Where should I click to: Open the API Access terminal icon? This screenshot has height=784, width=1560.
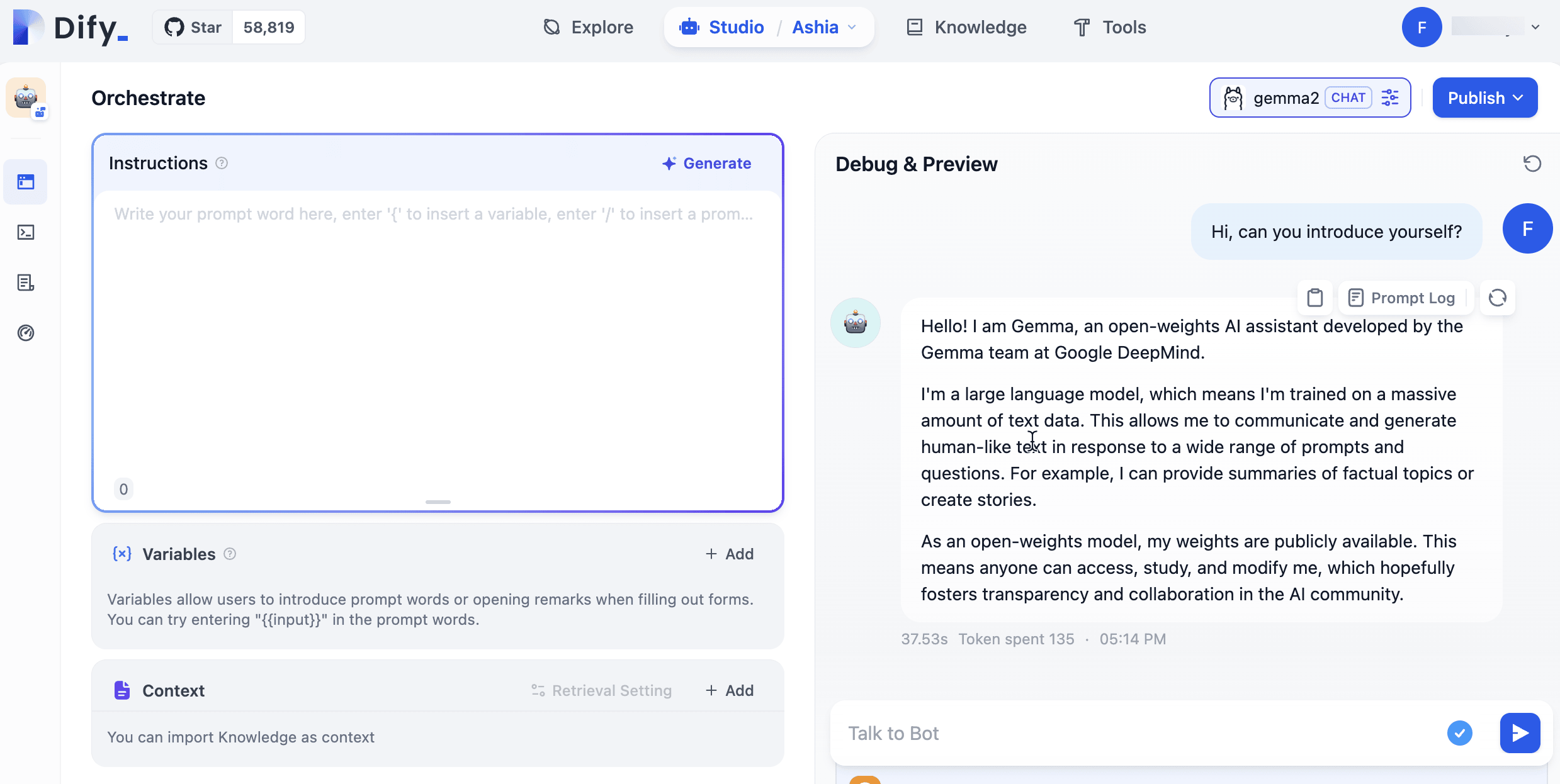coord(26,232)
